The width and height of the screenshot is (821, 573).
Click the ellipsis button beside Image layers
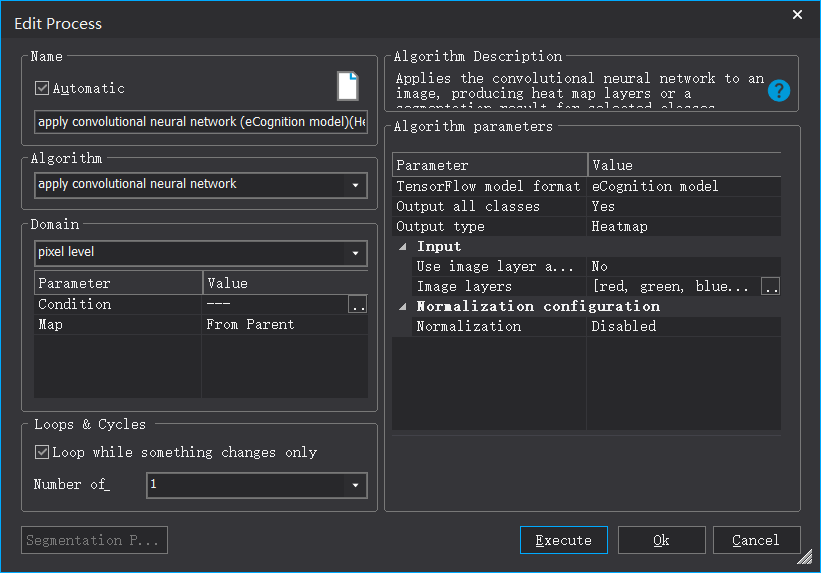[770, 287]
